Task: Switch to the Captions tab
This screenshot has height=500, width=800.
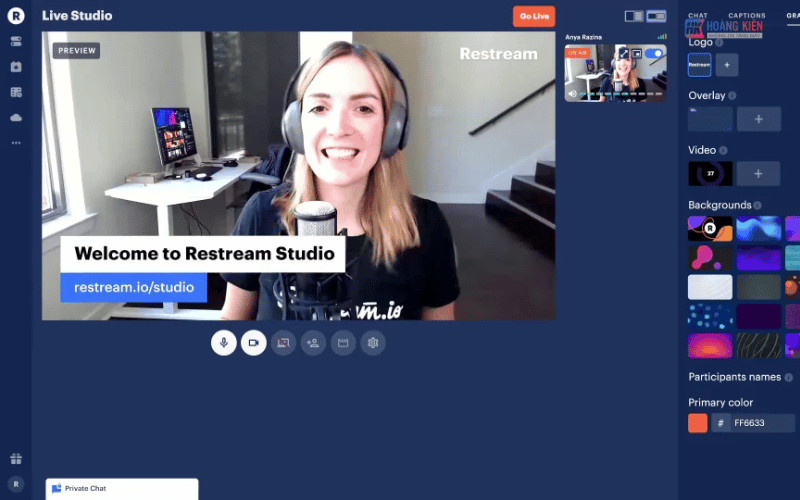Action: pyautogui.click(x=746, y=15)
